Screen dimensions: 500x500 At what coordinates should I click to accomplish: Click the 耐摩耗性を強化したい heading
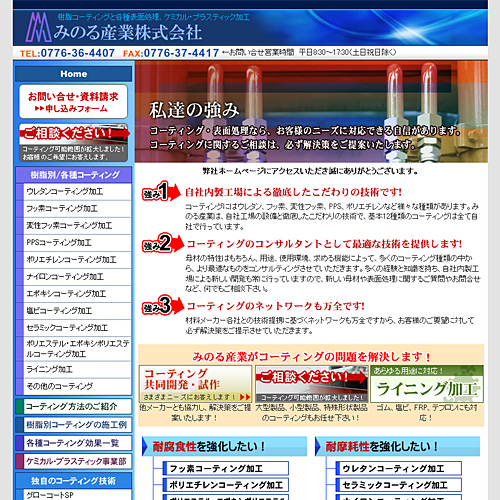[397, 446]
